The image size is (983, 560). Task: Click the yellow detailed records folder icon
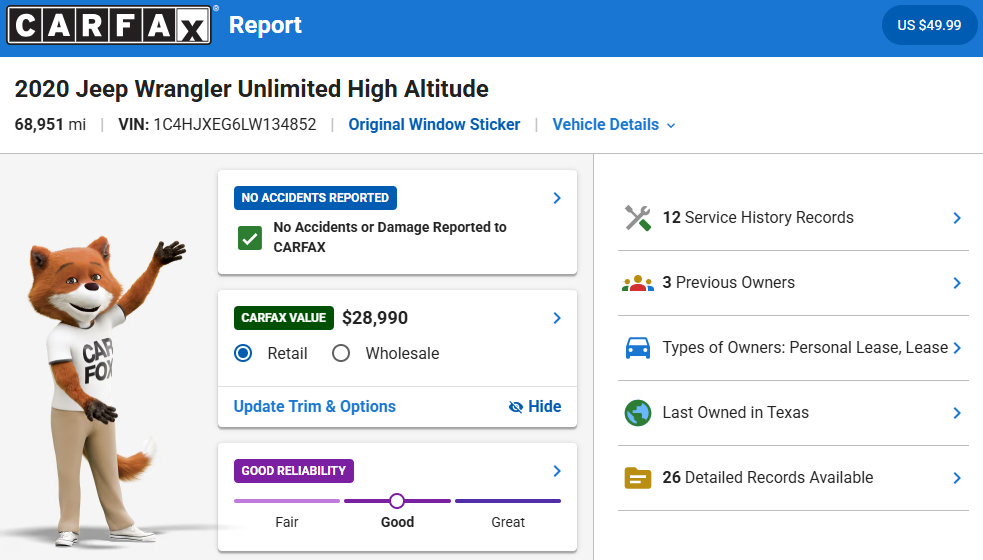point(638,478)
